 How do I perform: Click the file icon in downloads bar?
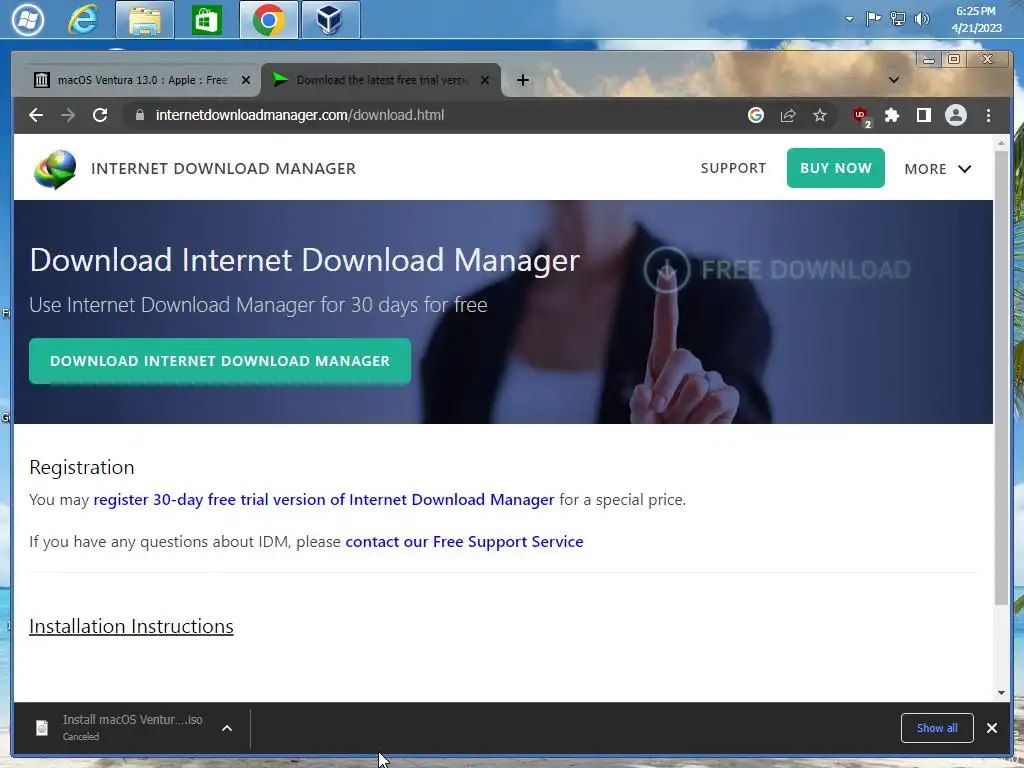tap(42, 728)
